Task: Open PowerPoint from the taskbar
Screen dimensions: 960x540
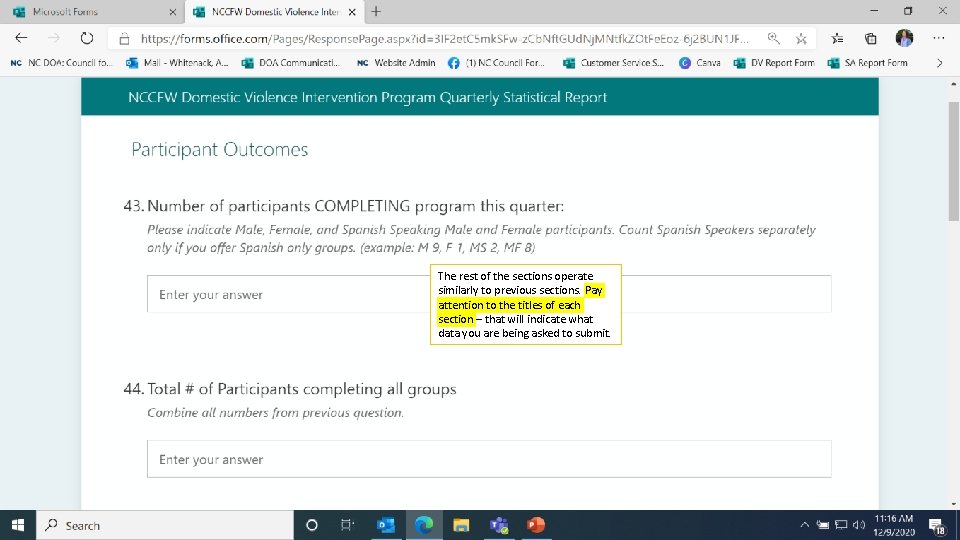Action: [x=536, y=525]
